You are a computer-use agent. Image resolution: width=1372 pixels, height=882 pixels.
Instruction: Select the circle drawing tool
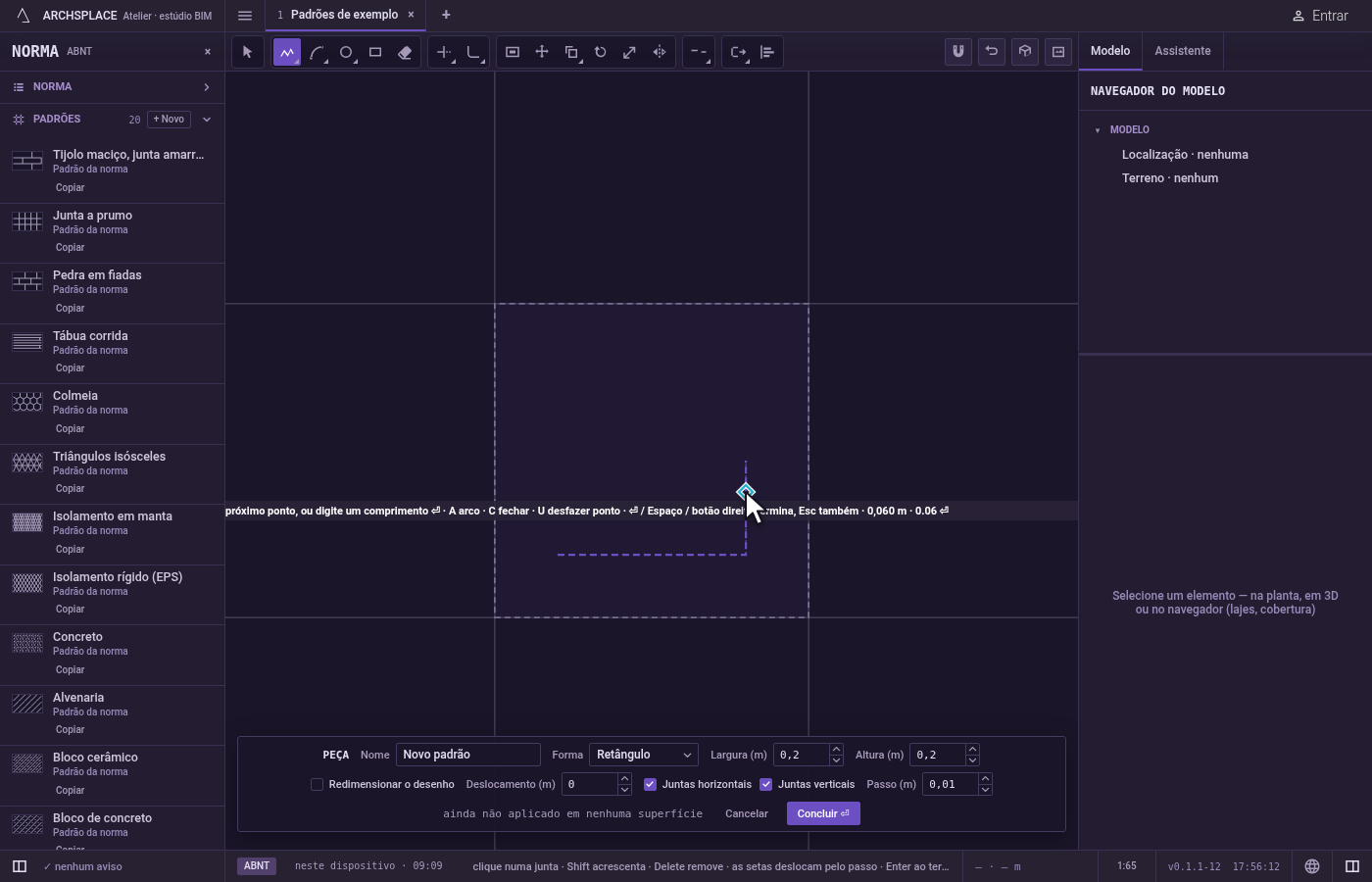(x=346, y=52)
